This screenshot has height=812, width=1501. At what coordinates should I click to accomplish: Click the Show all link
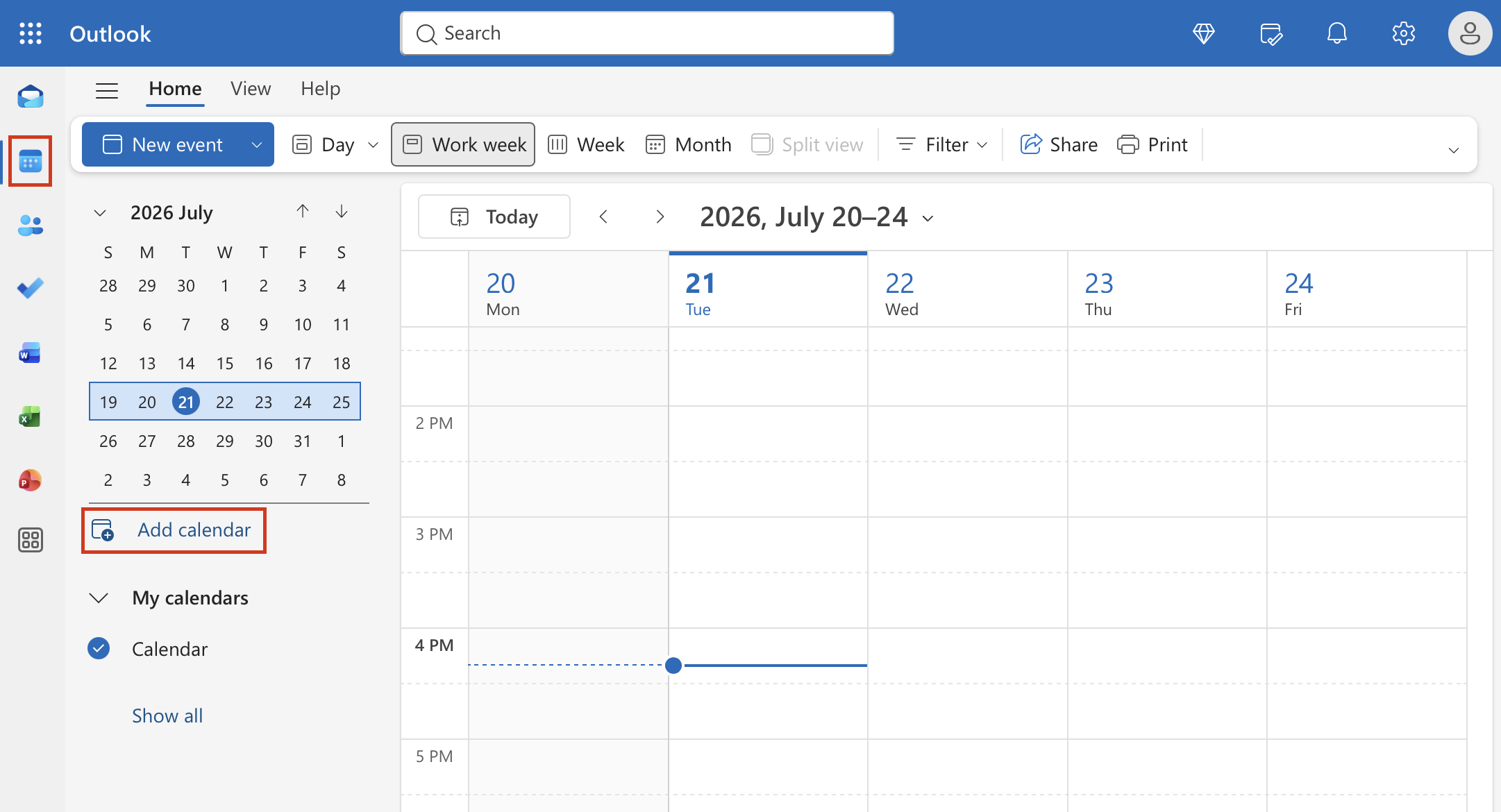click(x=167, y=716)
